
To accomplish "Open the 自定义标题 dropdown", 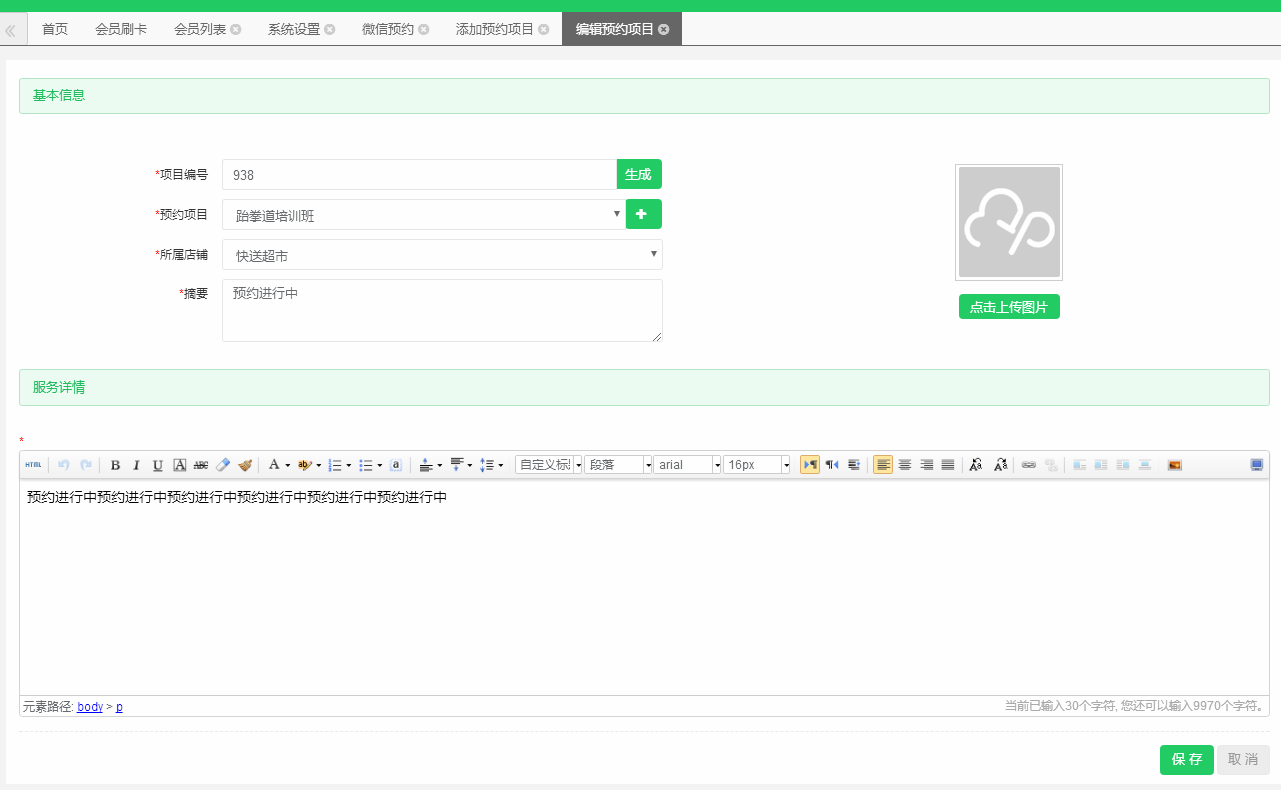I will pos(549,465).
